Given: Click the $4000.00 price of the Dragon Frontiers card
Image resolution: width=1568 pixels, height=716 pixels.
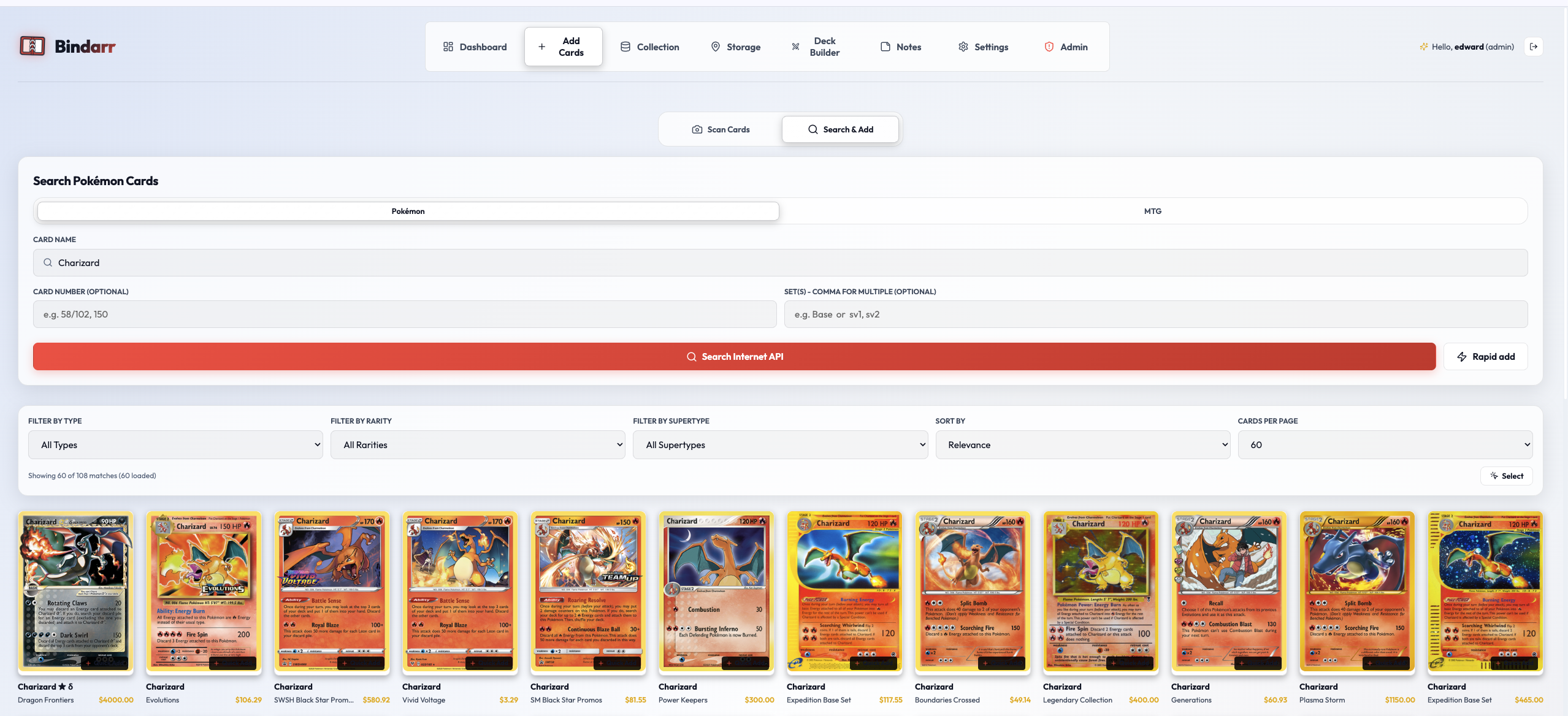Looking at the screenshot, I should click(x=116, y=700).
